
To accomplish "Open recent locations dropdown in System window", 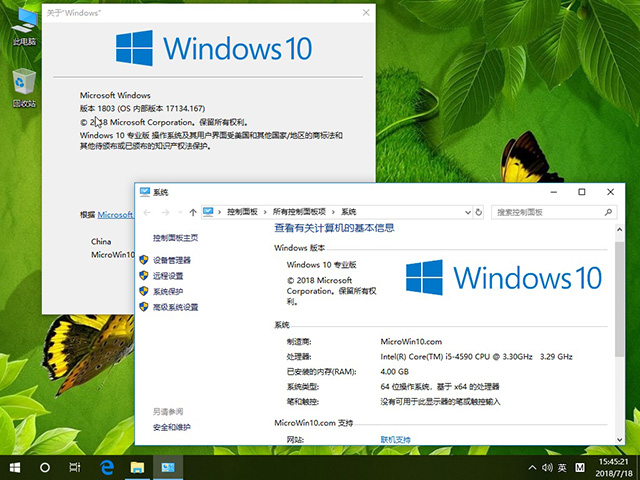I will tap(180, 212).
